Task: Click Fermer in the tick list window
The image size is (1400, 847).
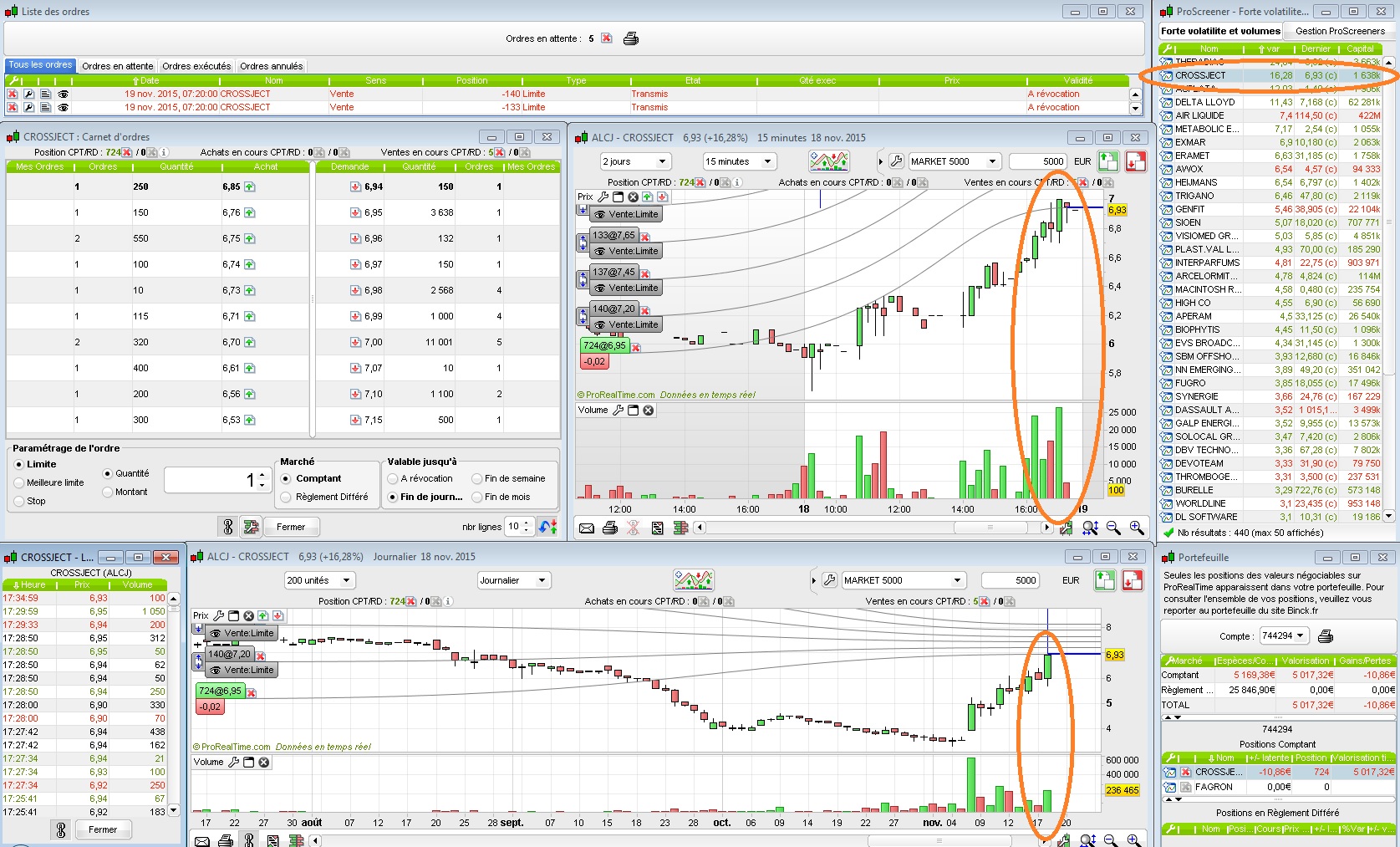Action: tap(103, 829)
